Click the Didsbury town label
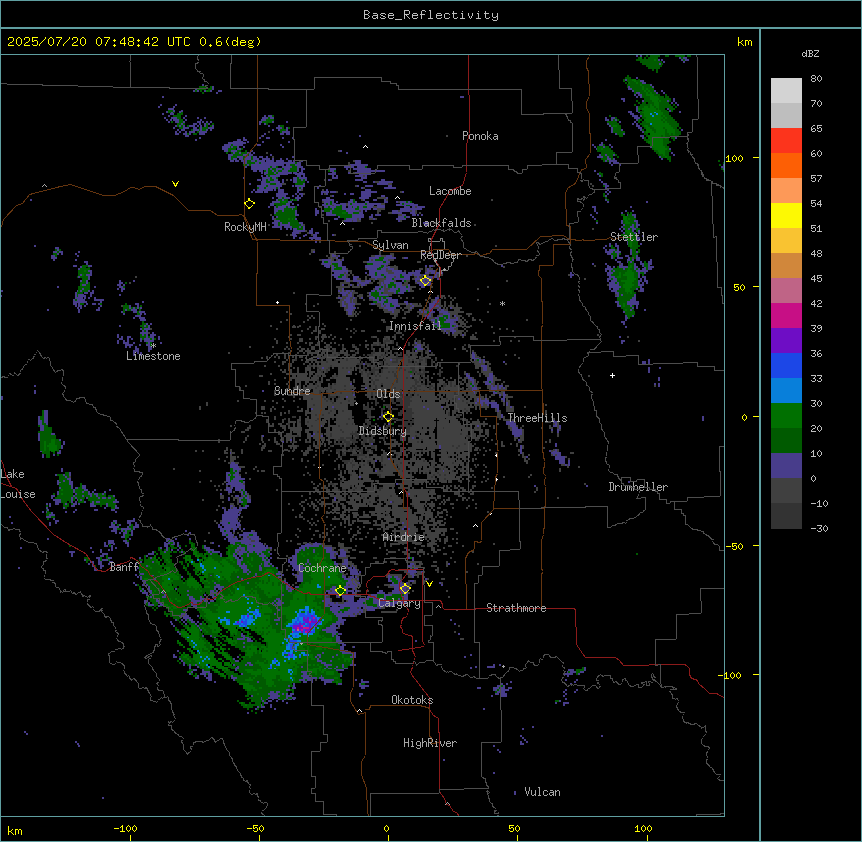Viewport: 862px width, 842px height. point(383,431)
